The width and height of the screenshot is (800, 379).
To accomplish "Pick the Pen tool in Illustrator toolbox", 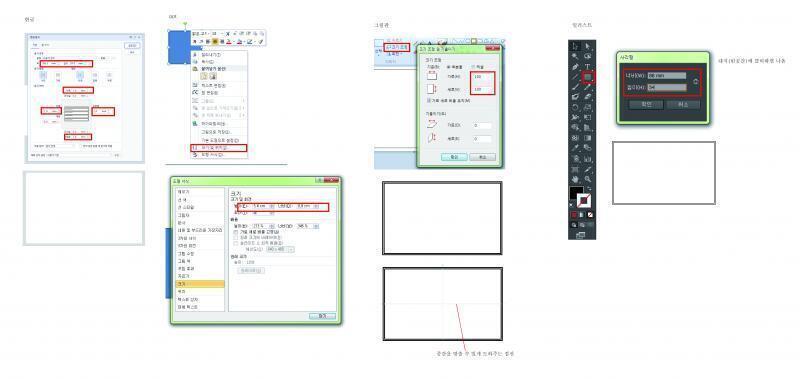I will [575, 67].
